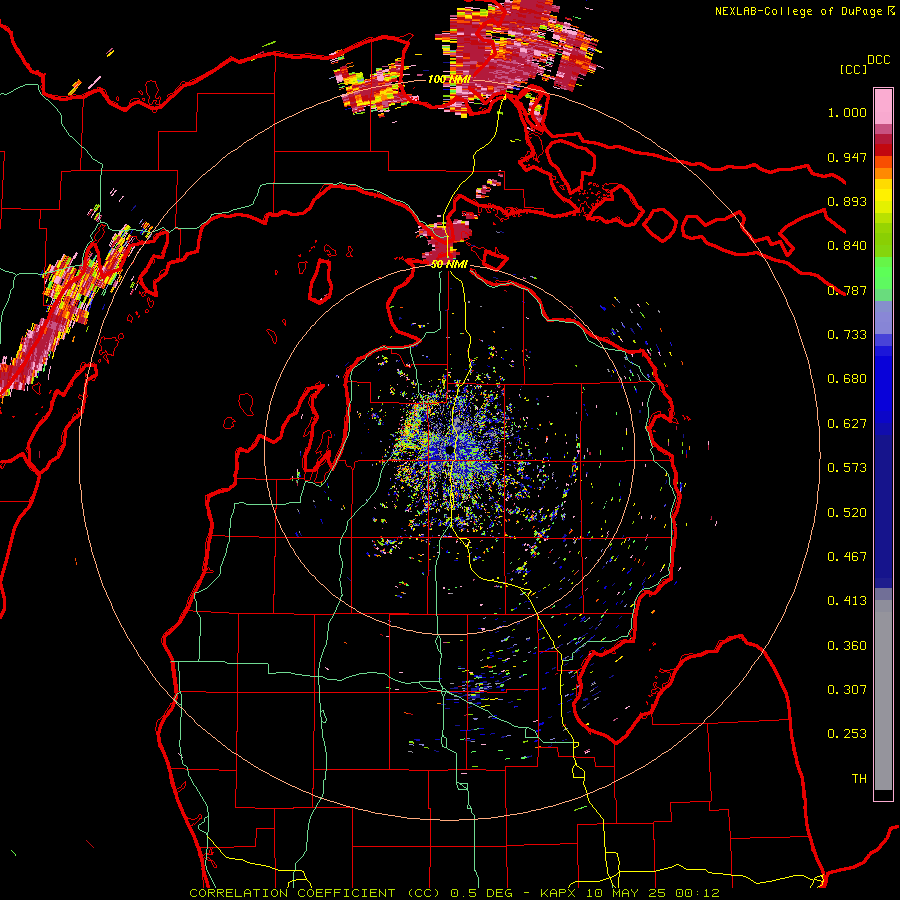The width and height of the screenshot is (900, 900).
Task: Select the 0.413 legend value
Action: tap(847, 601)
